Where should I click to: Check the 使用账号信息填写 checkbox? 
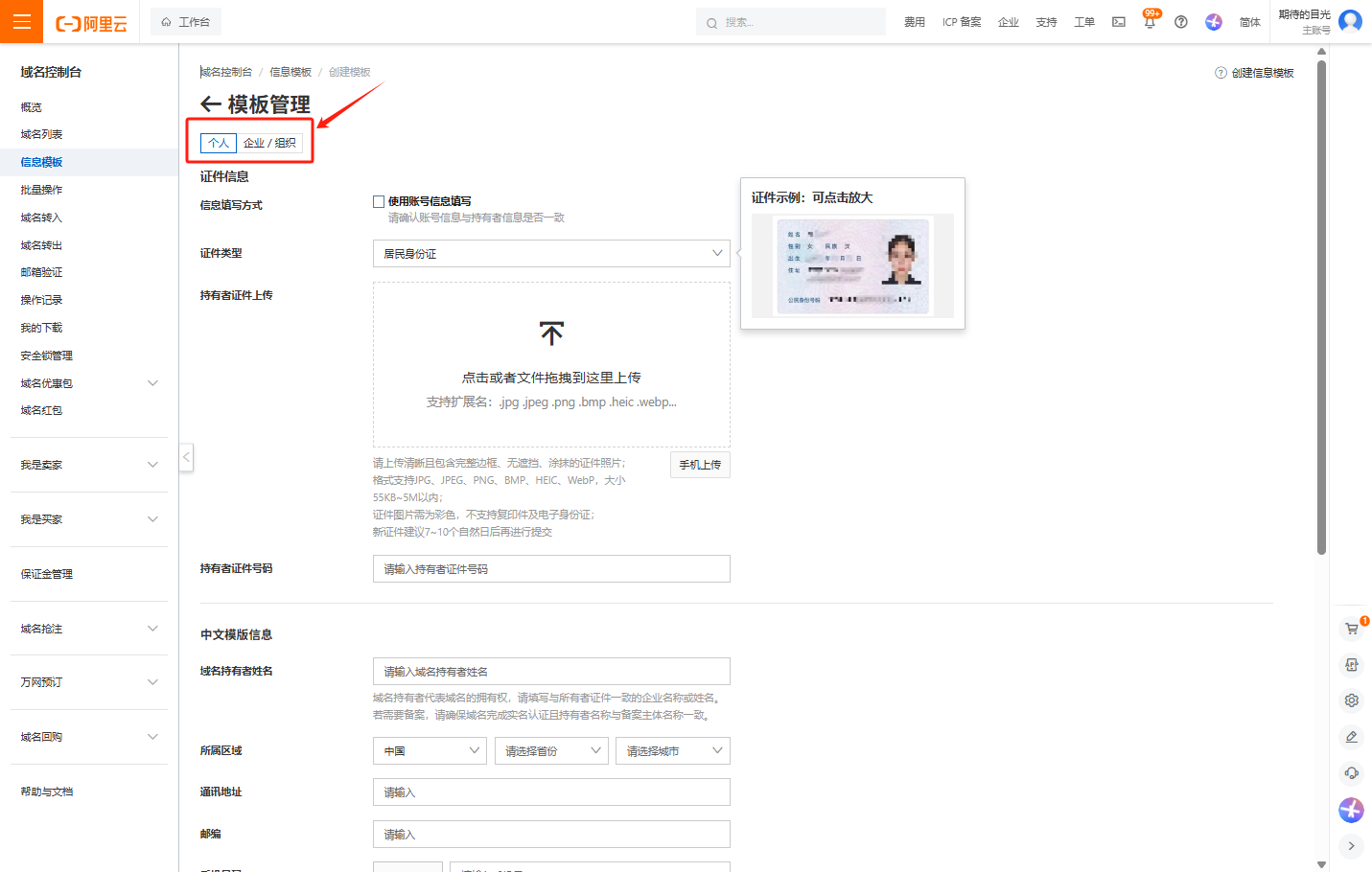pos(379,201)
